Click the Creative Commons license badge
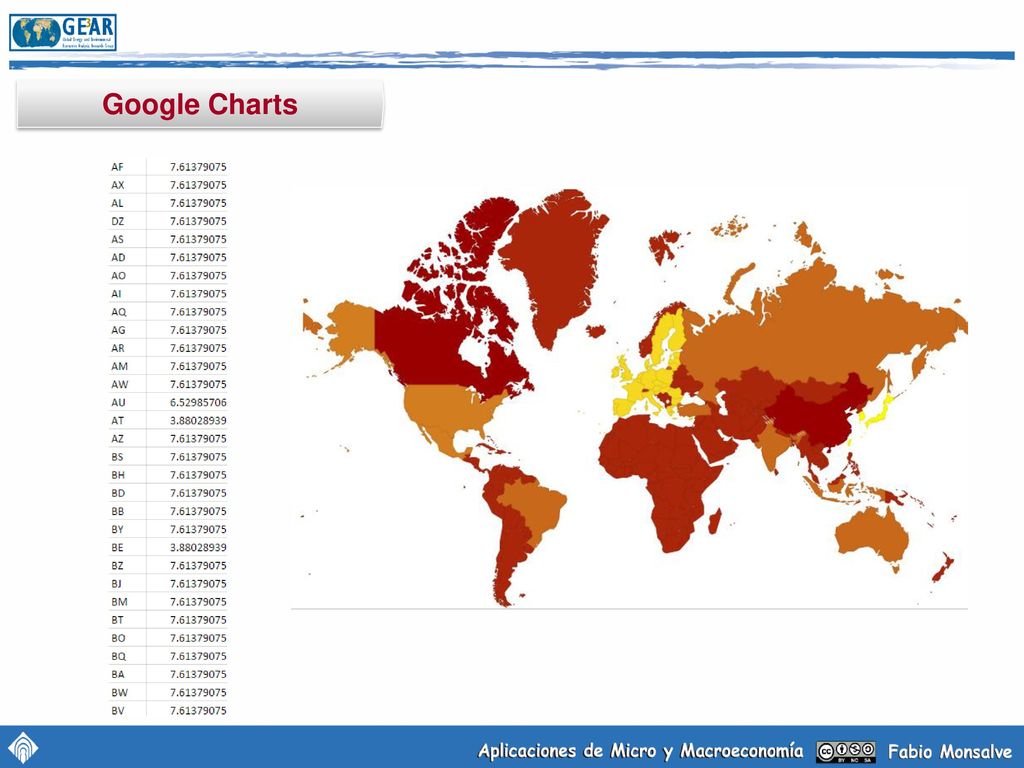 pyautogui.click(x=845, y=751)
